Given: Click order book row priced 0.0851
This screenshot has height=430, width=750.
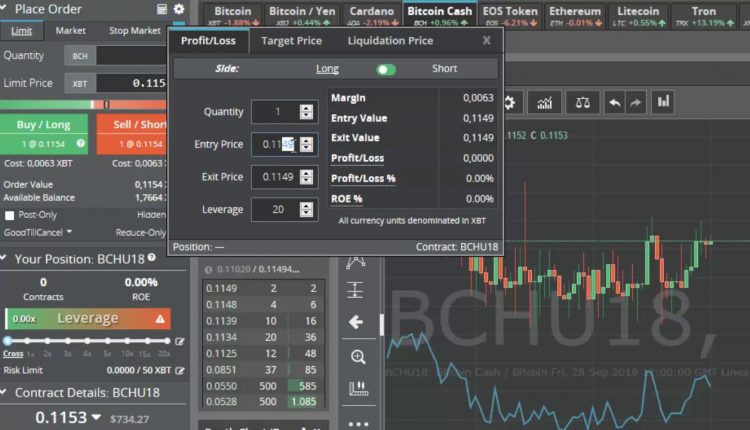Looking at the screenshot, I should 263,370.
